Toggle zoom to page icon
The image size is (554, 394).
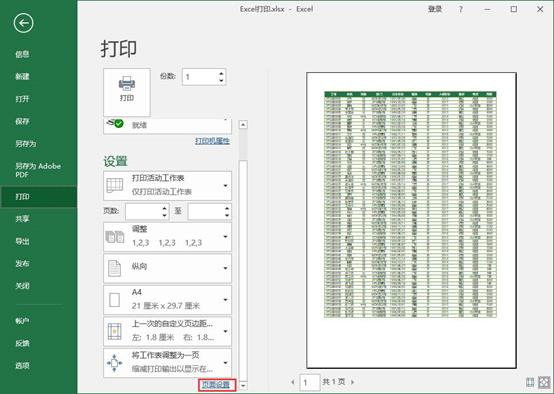point(544,382)
